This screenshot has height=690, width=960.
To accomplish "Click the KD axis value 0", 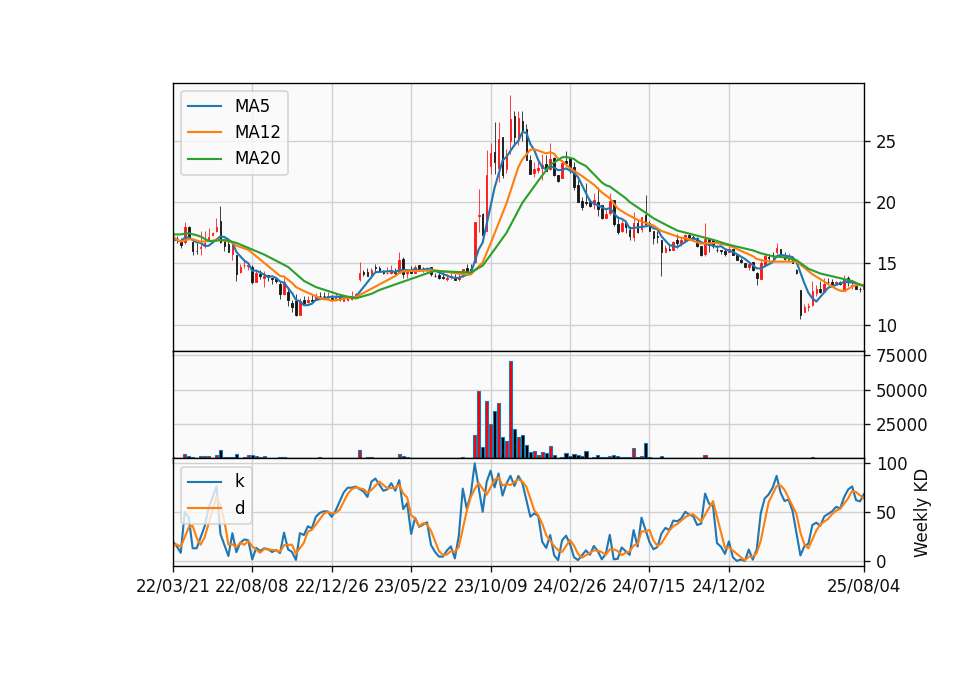I will (x=881, y=561).
